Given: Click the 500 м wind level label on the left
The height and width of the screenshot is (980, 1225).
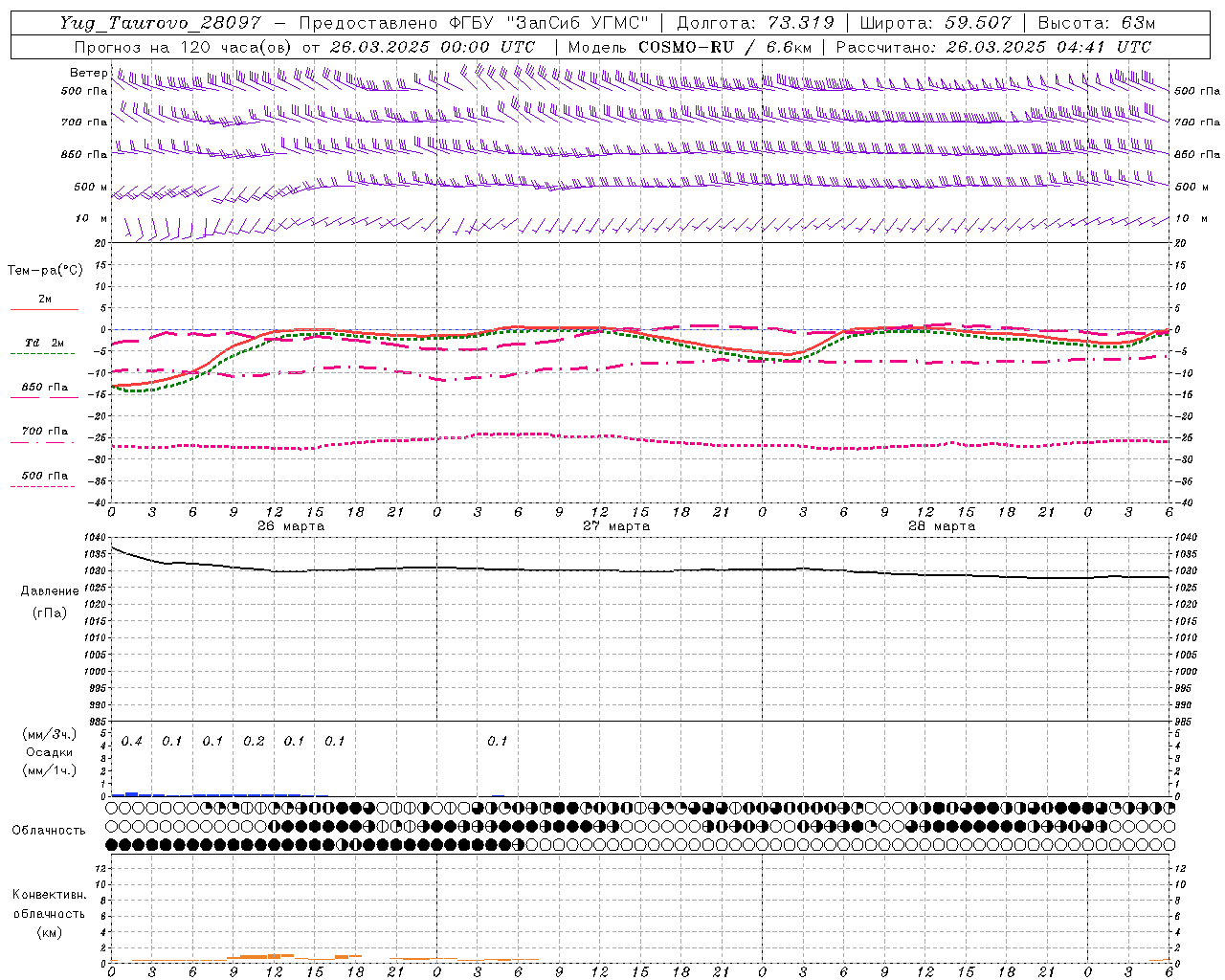Looking at the screenshot, I should coord(91,187).
